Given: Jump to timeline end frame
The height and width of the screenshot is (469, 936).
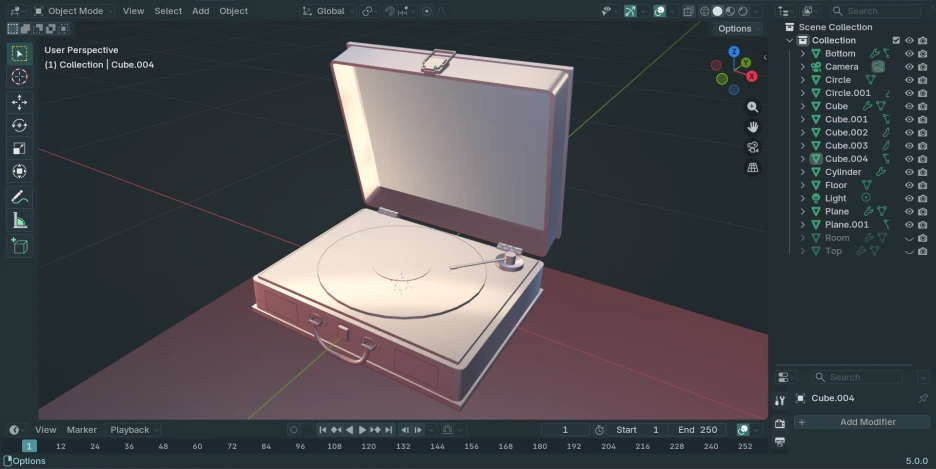Looking at the screenshot, I should pyautogui.click(x=389, y=430).
